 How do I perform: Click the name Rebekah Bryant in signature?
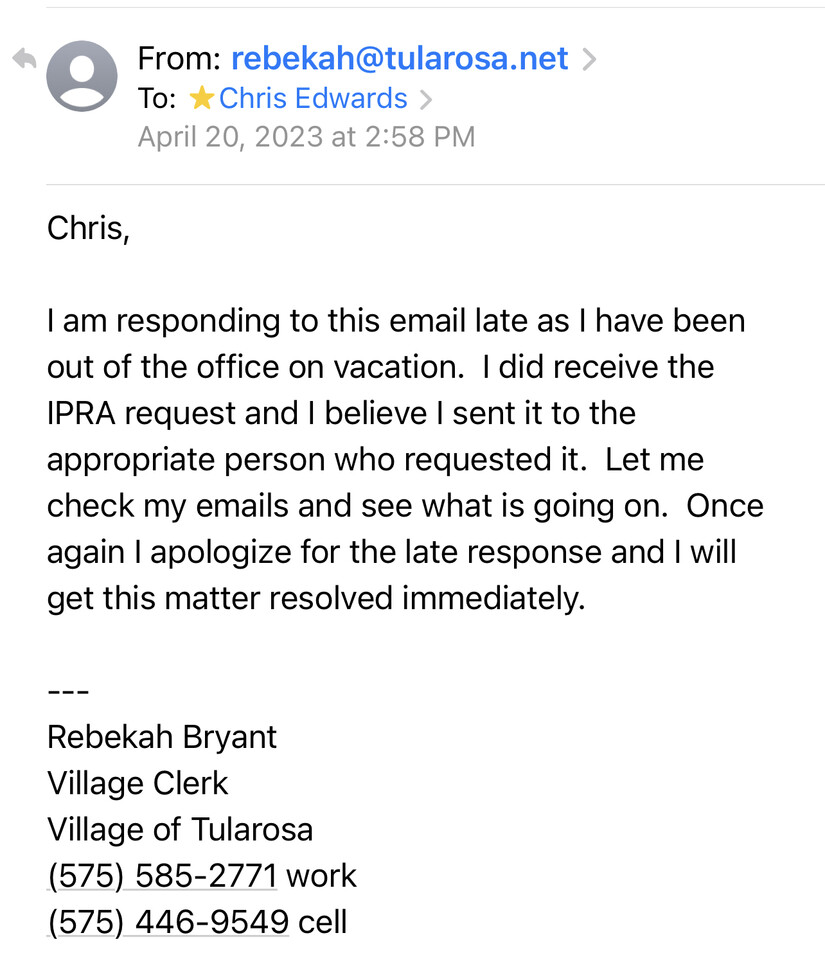162,737
